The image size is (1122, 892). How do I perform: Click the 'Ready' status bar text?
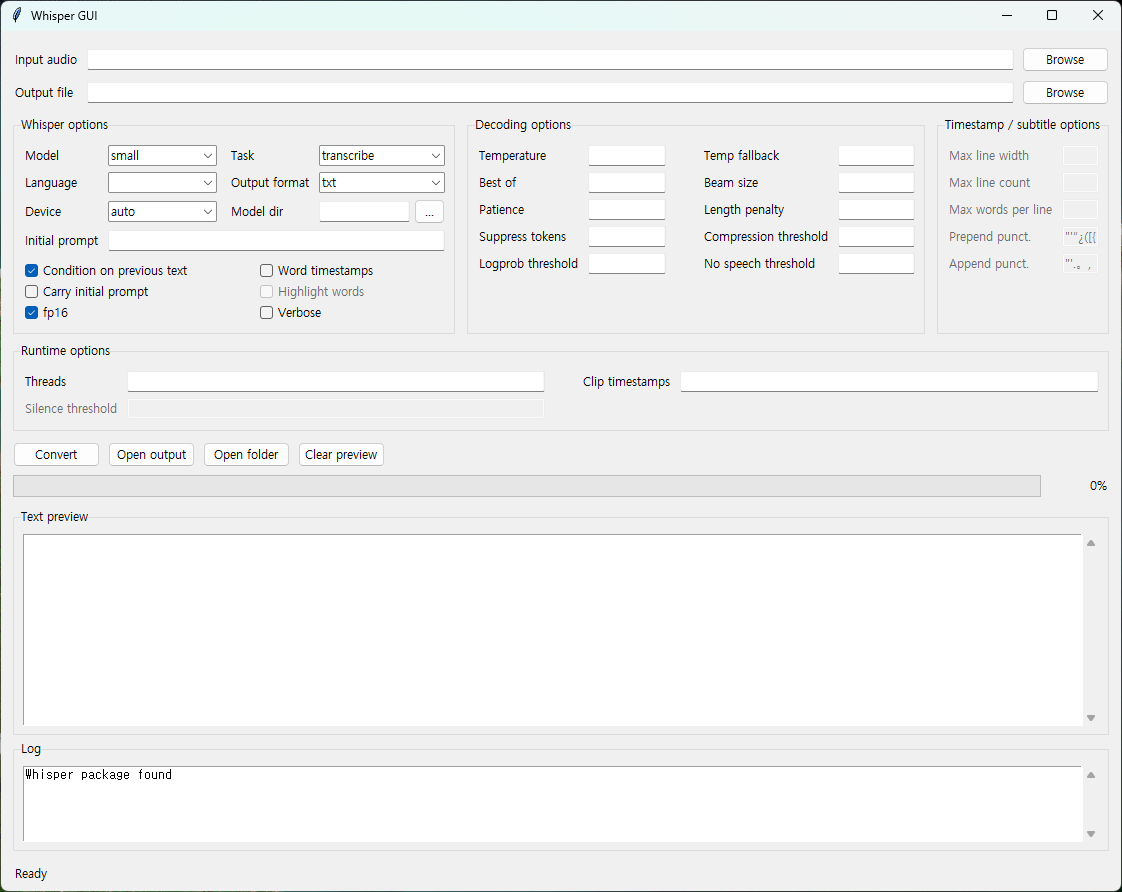coord(31,873)
